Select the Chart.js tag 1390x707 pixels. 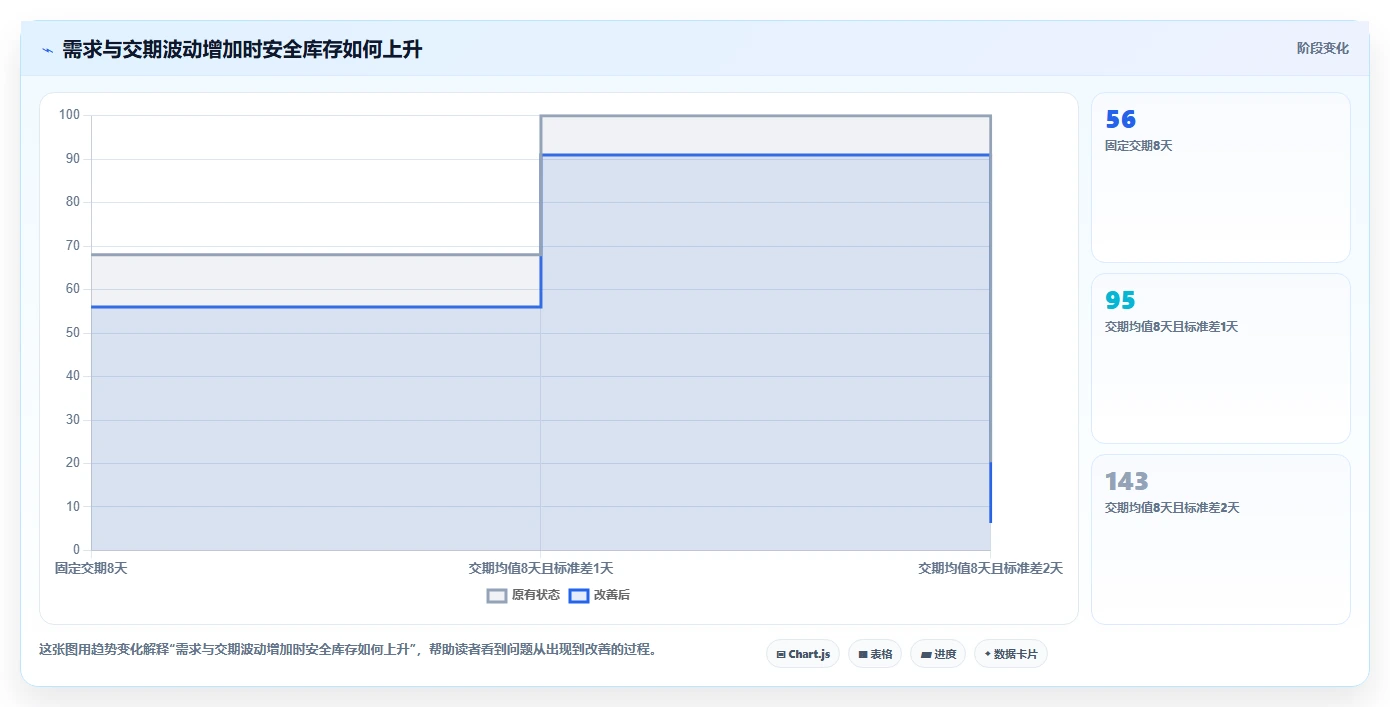click(x=803, y=654)
